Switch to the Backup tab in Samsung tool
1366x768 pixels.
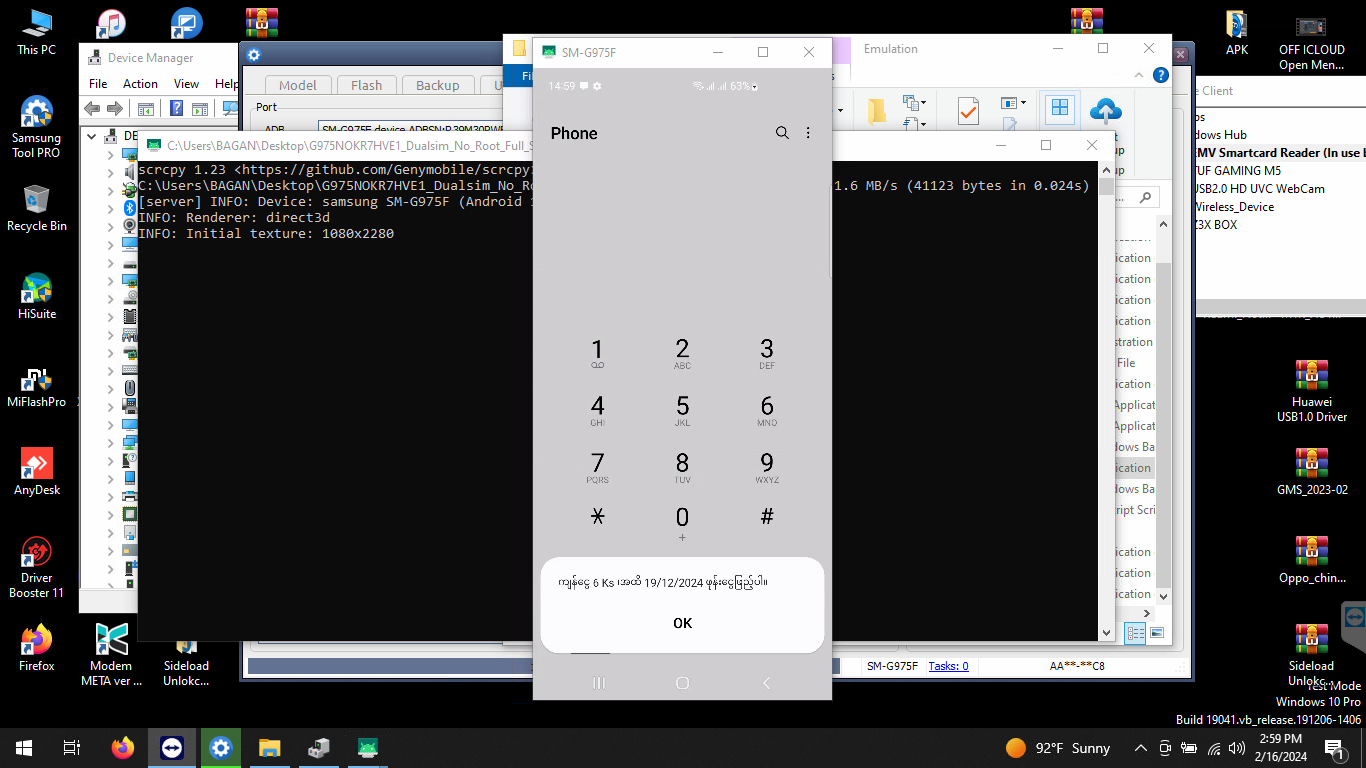point(438,85)
